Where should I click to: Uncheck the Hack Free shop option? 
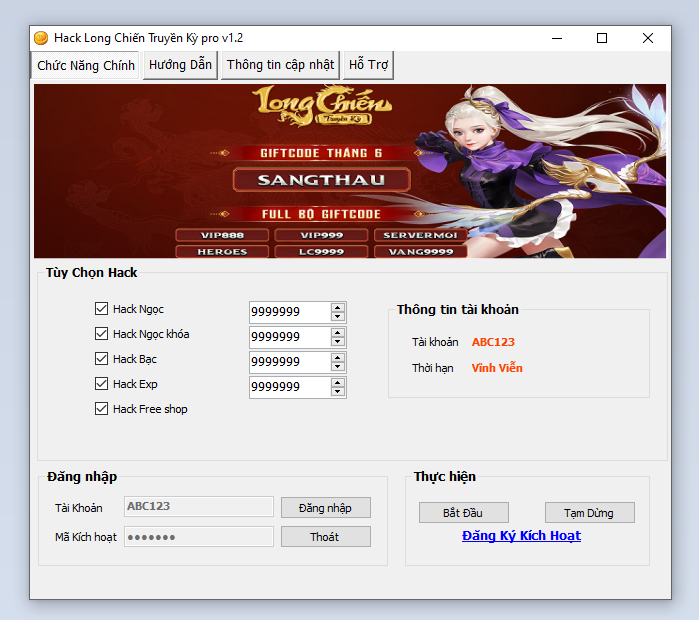[101, 409]
